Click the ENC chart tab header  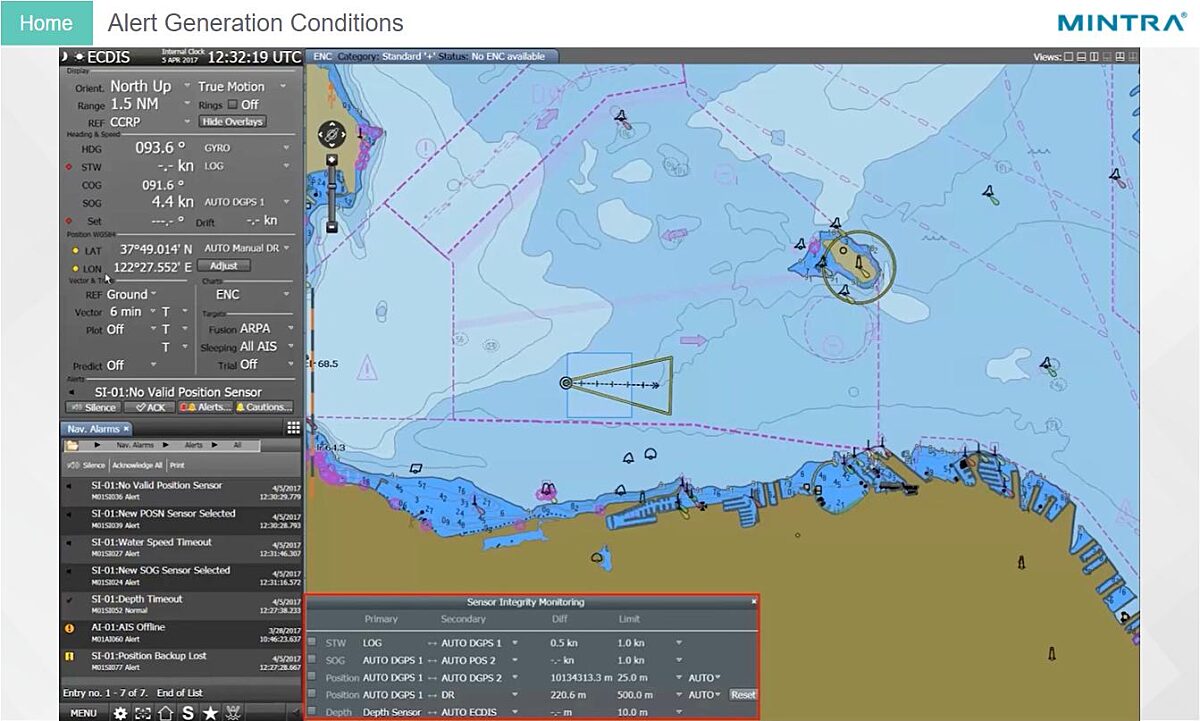click(432, 57)
